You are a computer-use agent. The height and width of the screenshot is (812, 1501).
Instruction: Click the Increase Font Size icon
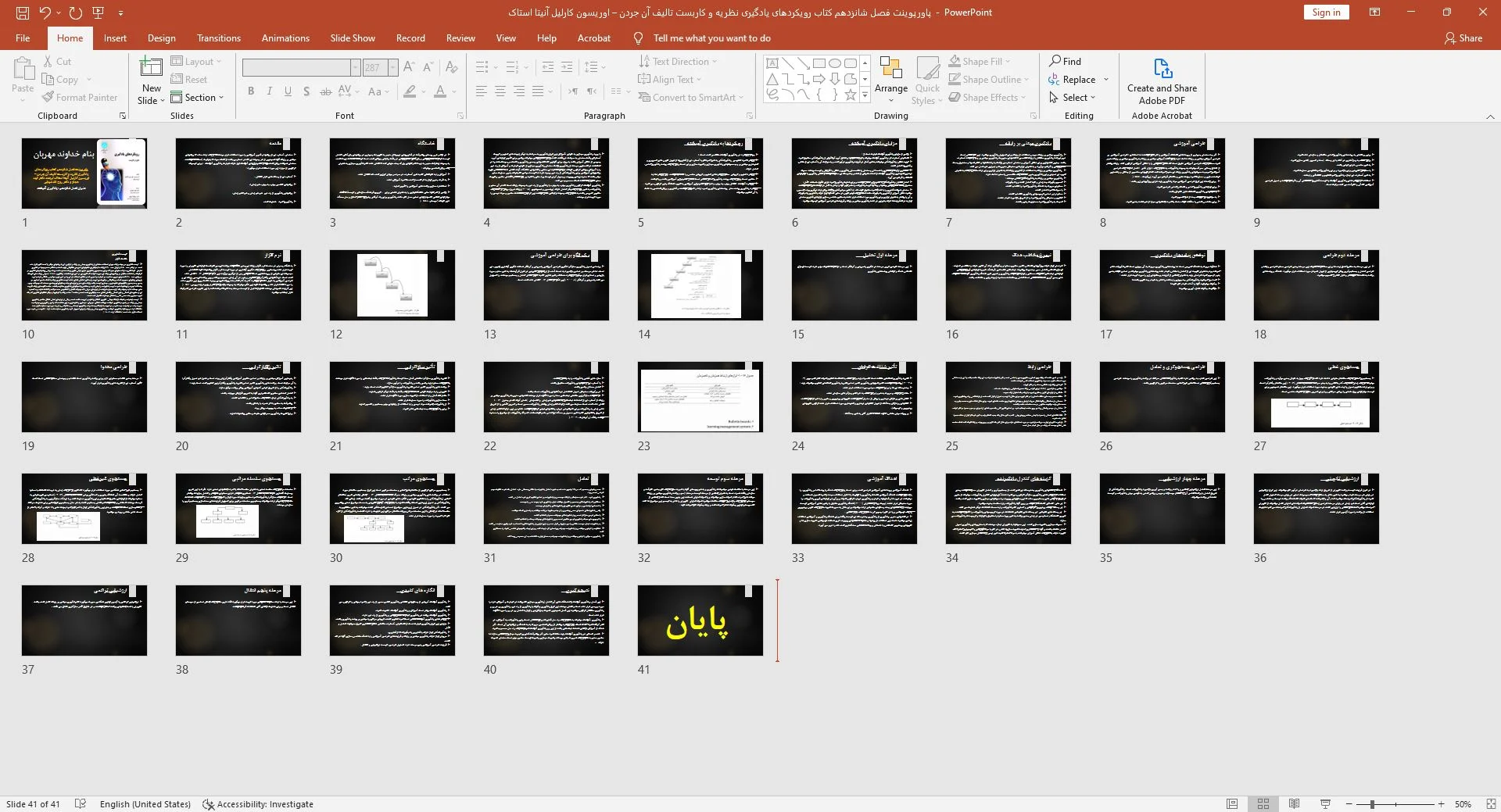[x=409, y=68]
